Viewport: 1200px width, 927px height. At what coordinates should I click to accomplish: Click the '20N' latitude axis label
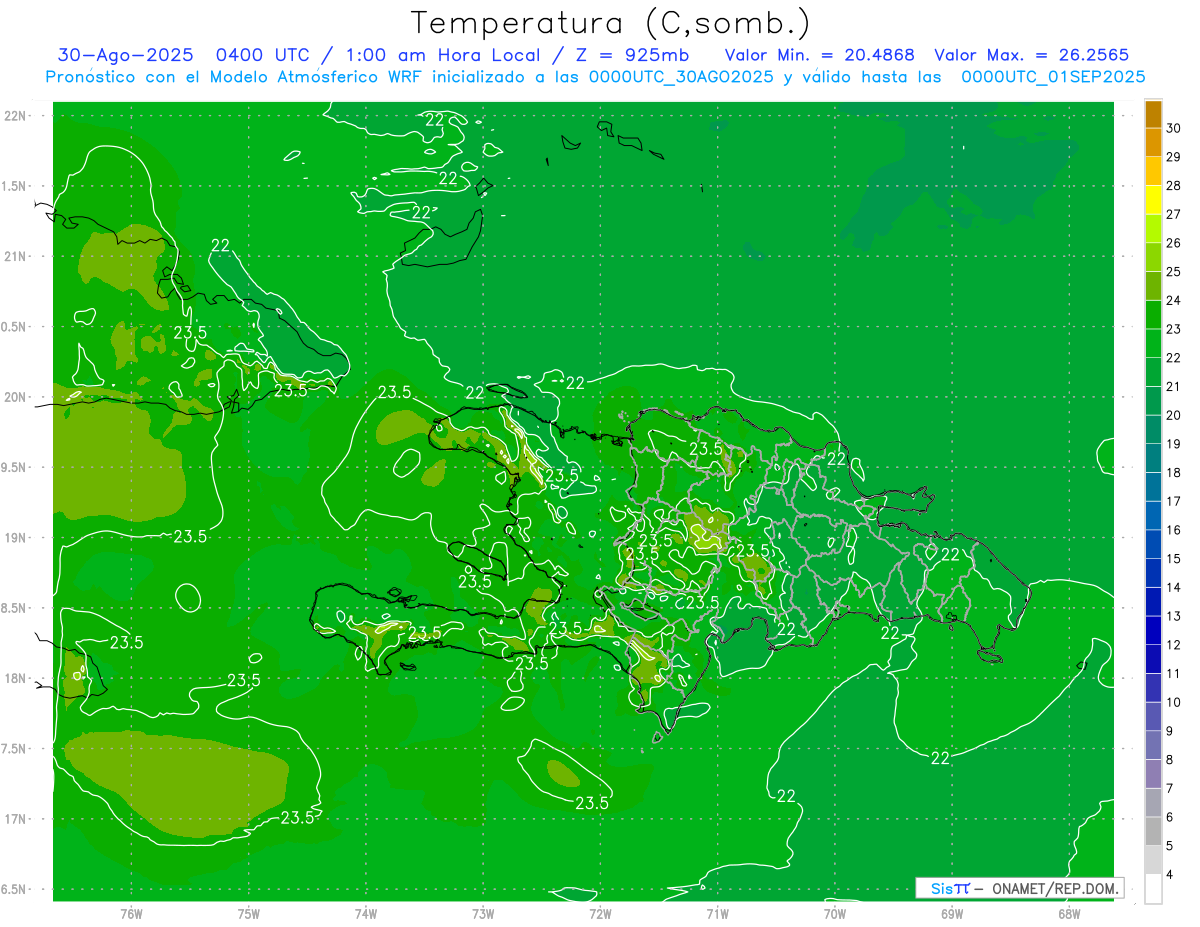15,397
